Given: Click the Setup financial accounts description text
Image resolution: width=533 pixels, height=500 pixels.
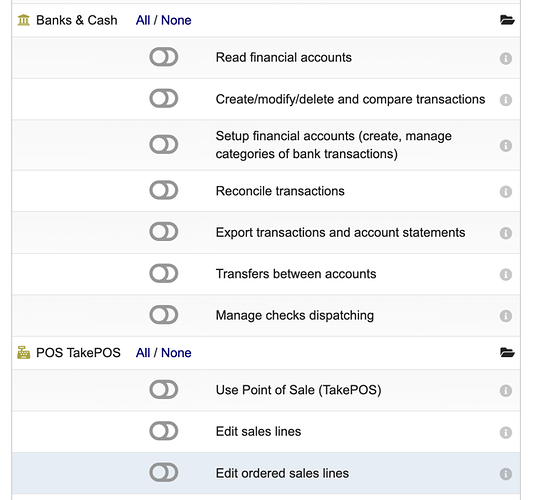Looking at the screenshot, I should tap(333, 145).
